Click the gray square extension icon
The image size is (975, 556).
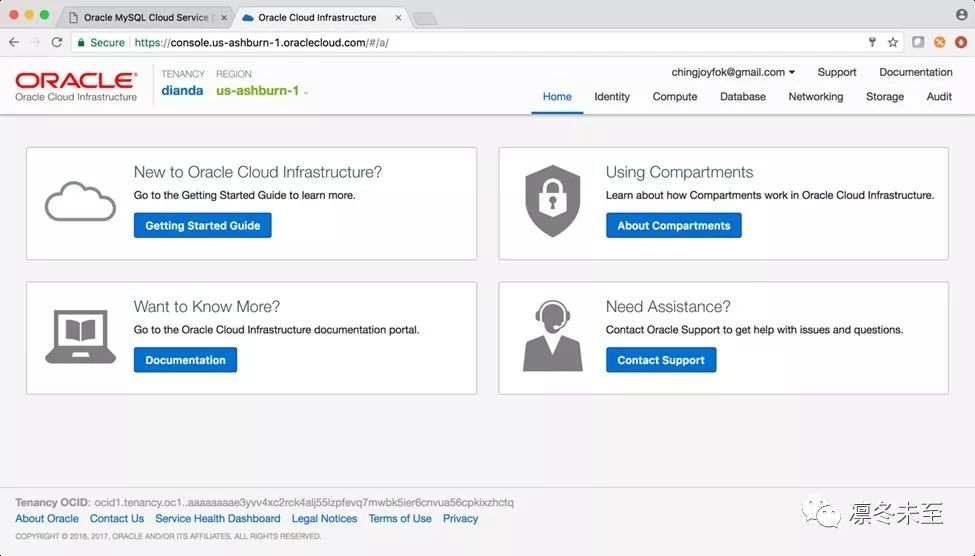pyautogui.click(x=918, y=42)
